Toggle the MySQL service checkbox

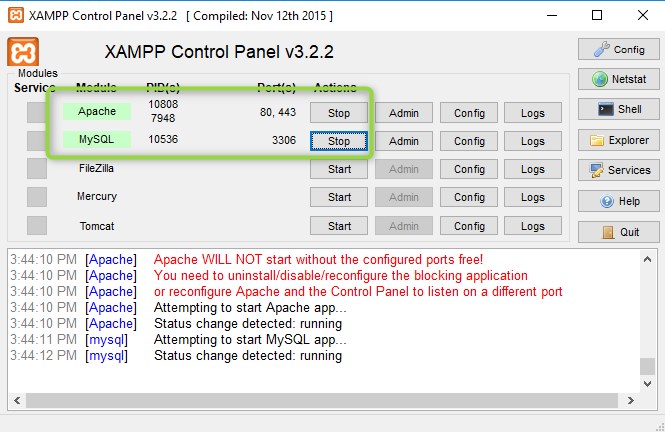point(37,140)
